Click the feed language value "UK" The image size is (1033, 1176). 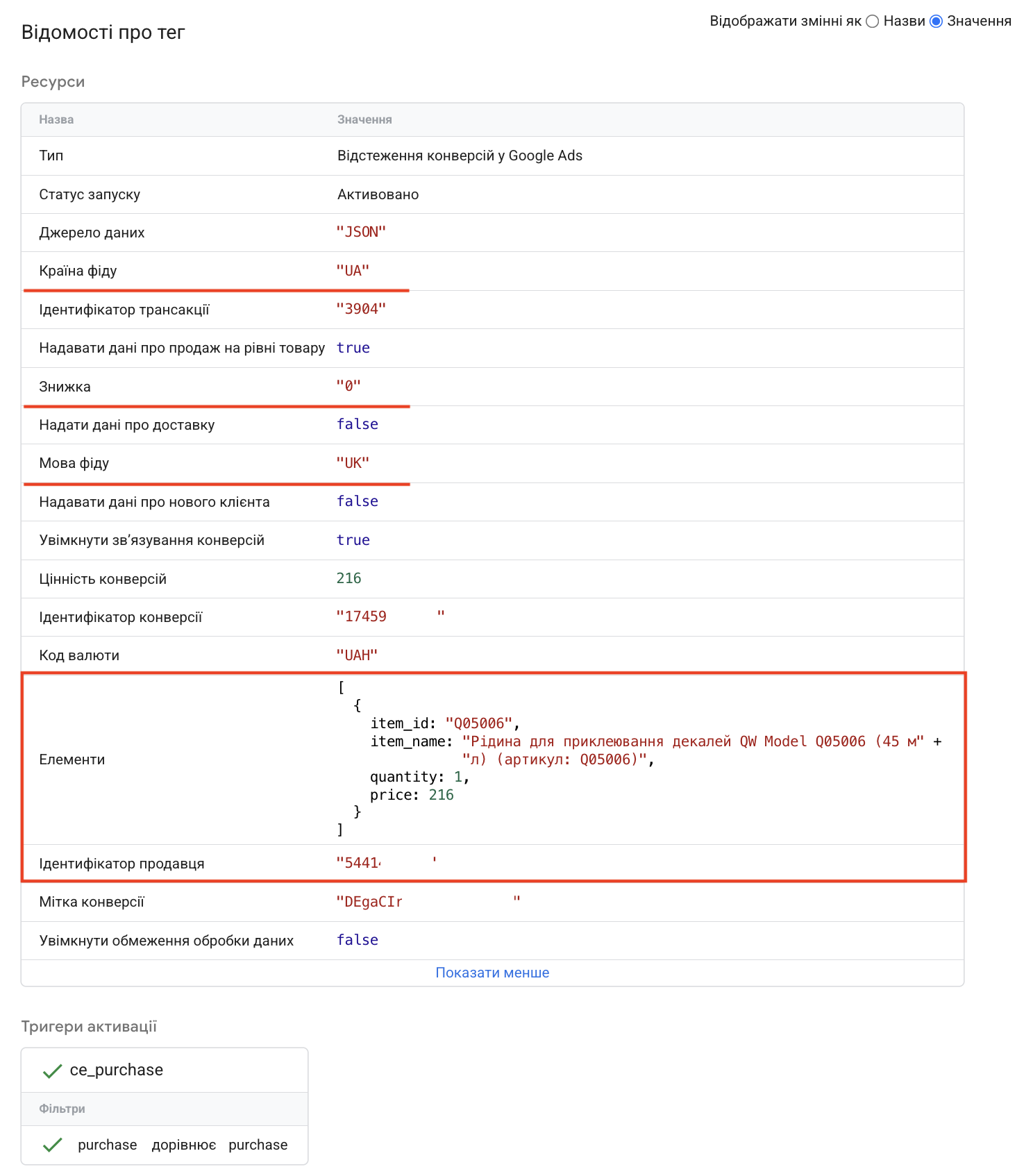point(353,463)
